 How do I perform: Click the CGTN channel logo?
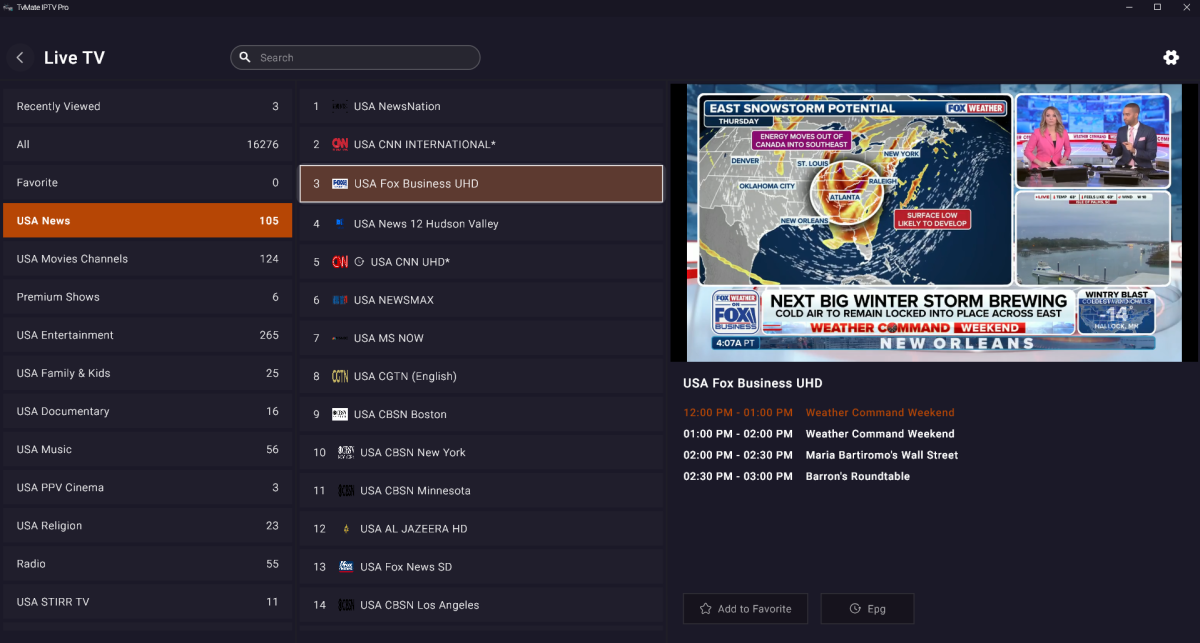click(x=340, y=377)
